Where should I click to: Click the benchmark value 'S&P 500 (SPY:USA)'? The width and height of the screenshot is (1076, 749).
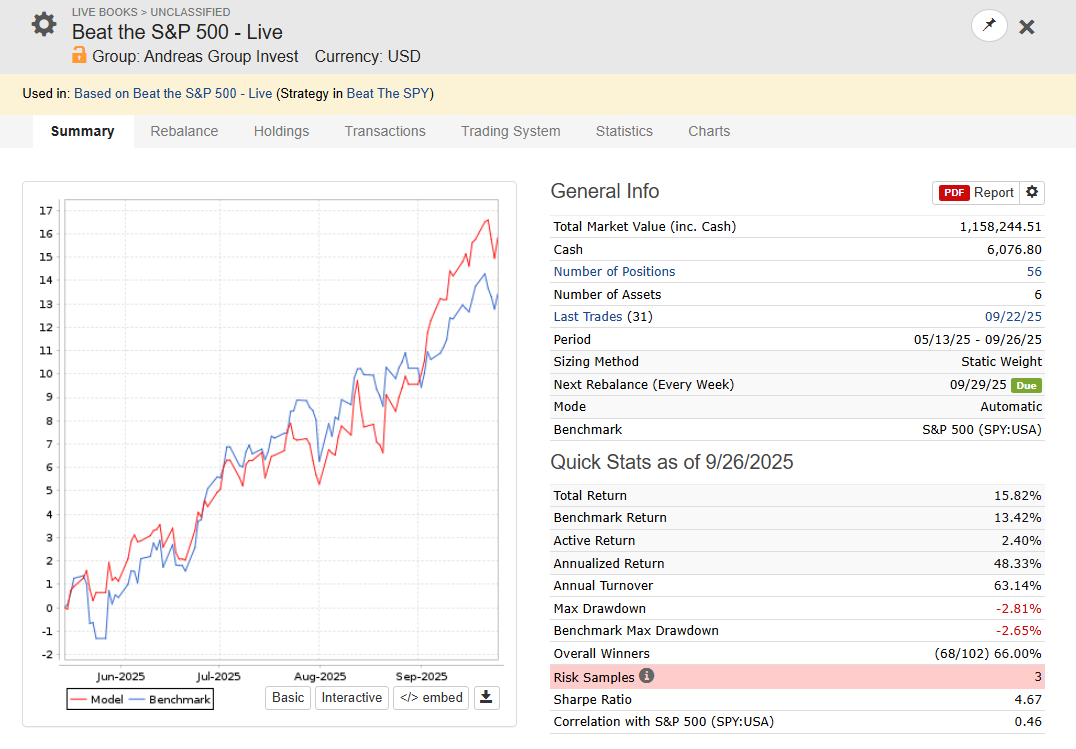click(981, 430)
